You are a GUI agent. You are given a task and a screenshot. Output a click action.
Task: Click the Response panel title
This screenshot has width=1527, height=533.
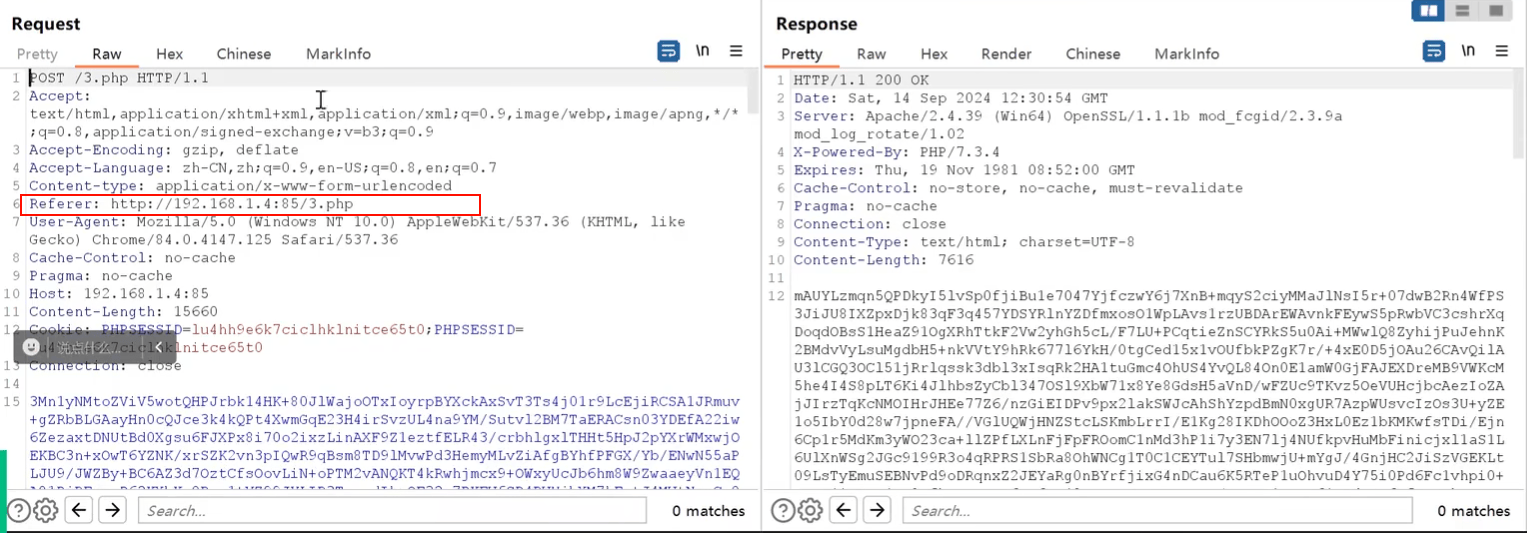click(817, 23)
